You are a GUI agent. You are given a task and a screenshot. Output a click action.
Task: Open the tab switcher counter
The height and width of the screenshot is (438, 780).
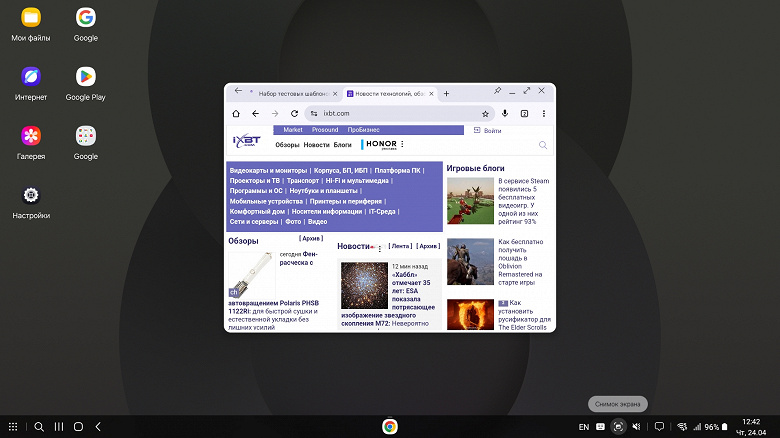point(524,113)
